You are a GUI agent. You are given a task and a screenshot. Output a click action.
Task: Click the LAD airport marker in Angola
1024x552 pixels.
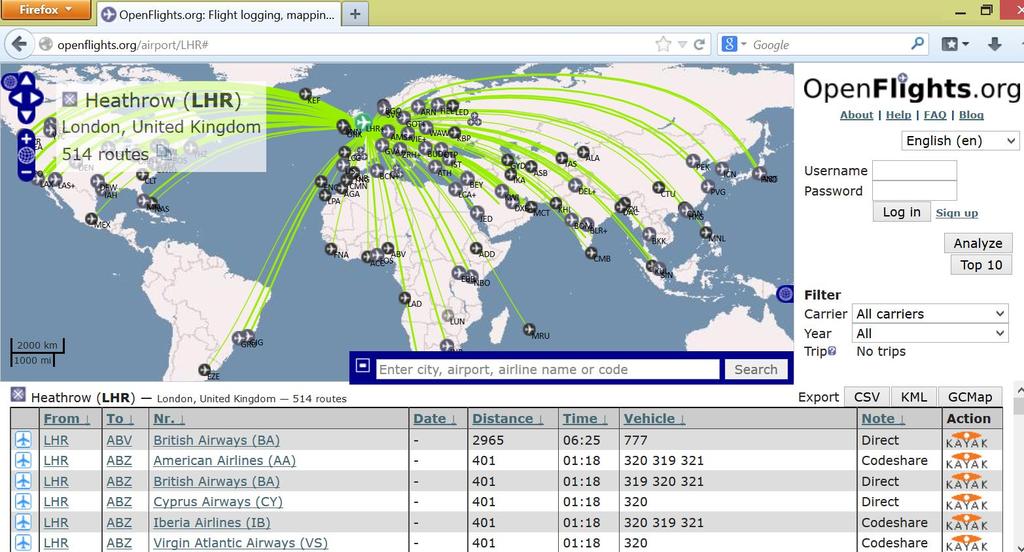point(405,299)
